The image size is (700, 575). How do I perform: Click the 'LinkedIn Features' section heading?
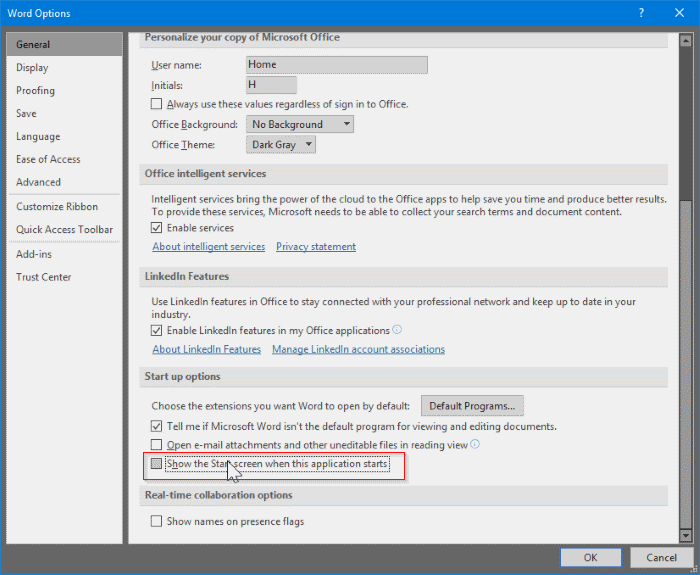click(x=187, y=276)
